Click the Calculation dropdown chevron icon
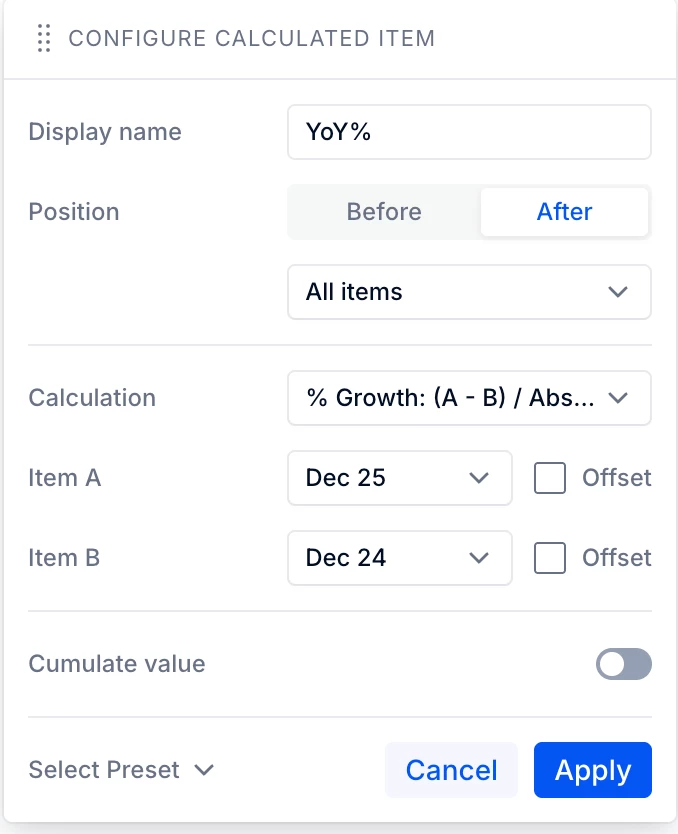The height and width of the screenshot is (834, 678). [x=618, y=398]
